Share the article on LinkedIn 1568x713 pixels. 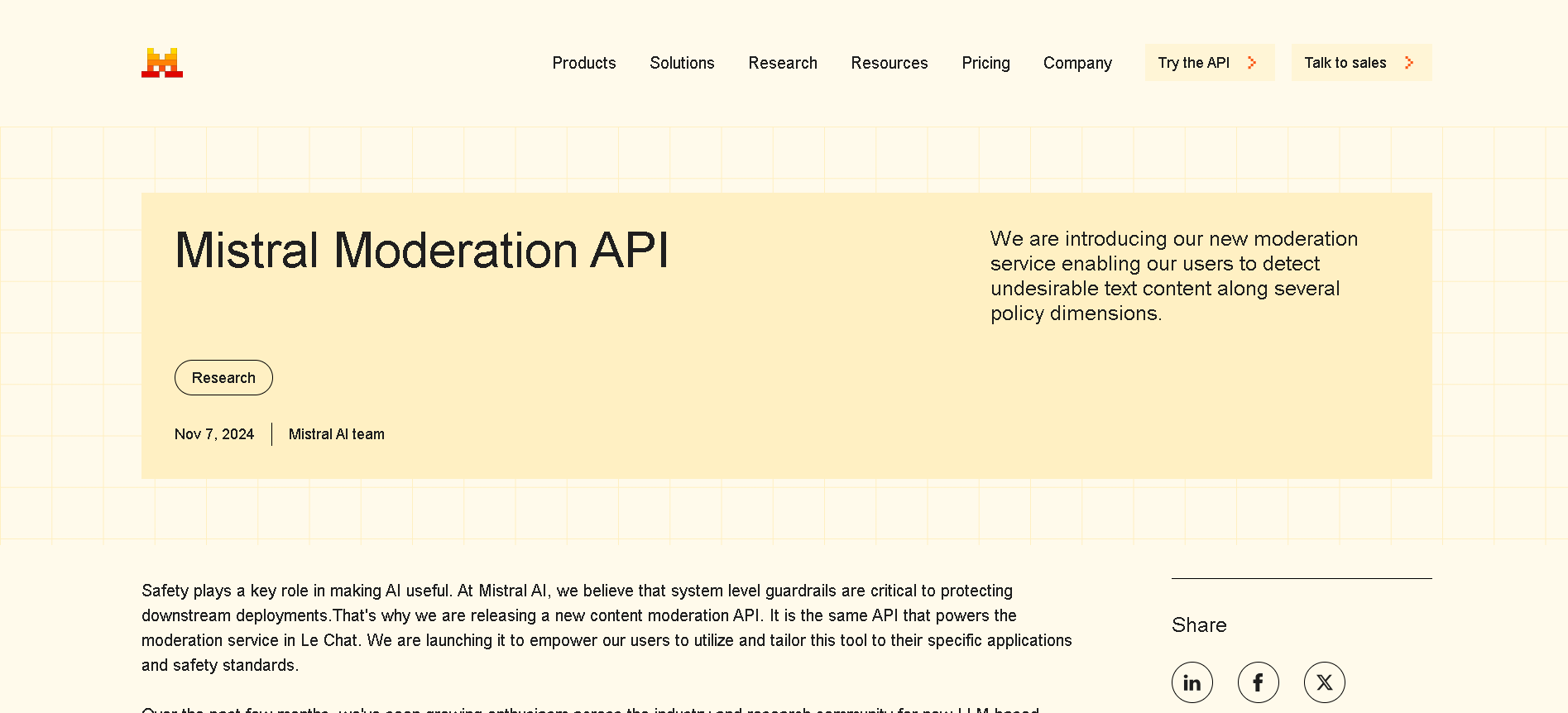[1192, 682]
